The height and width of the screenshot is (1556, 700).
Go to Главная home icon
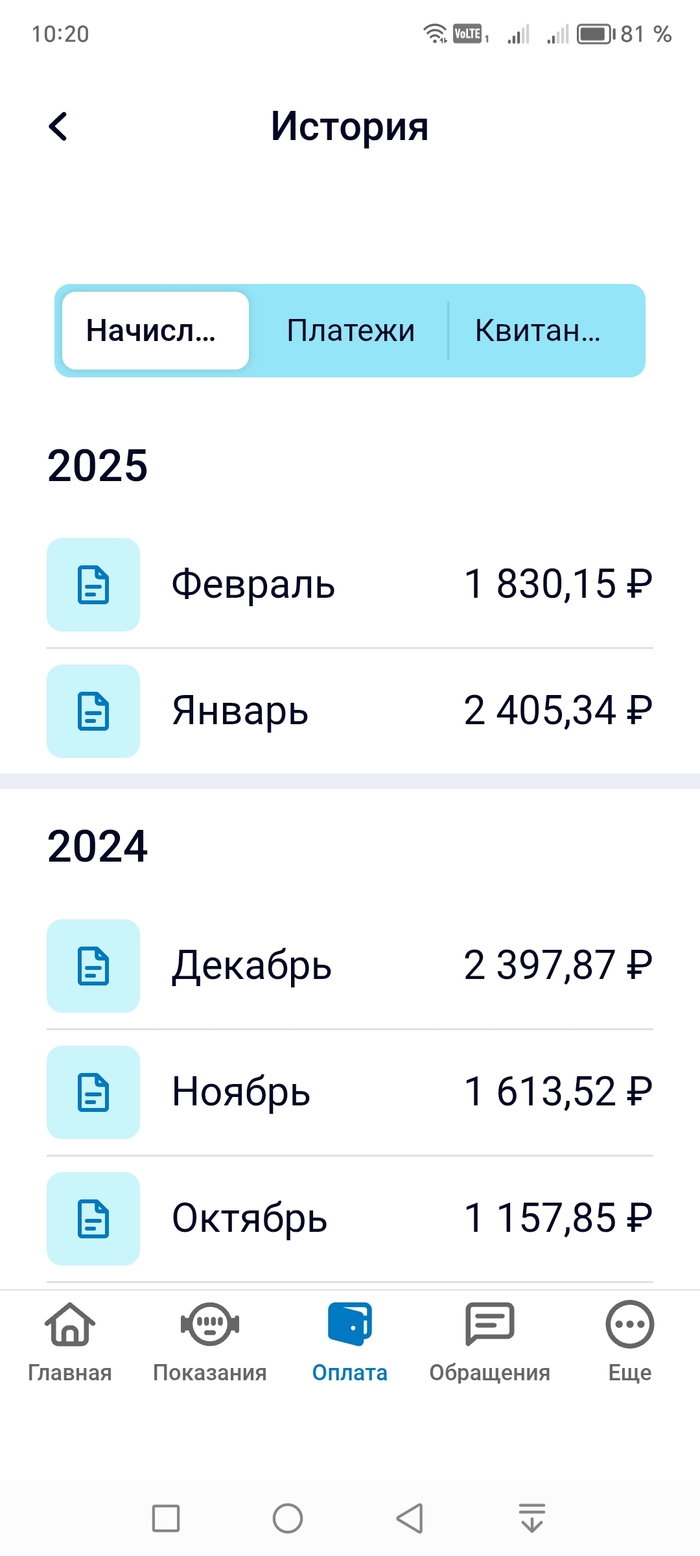pos(70,1326)
